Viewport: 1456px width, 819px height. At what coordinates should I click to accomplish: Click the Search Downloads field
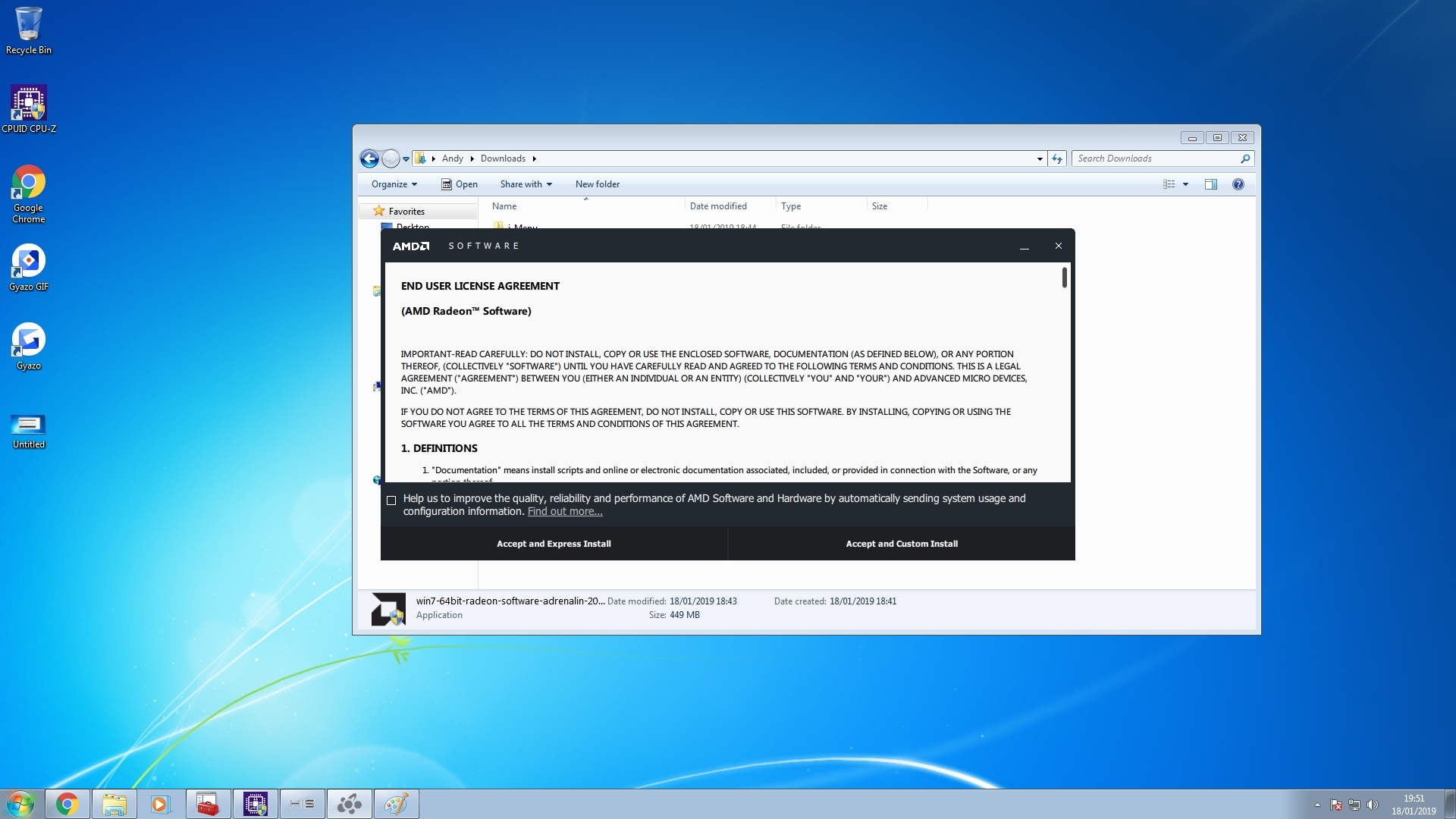[x=1153, y=158]
